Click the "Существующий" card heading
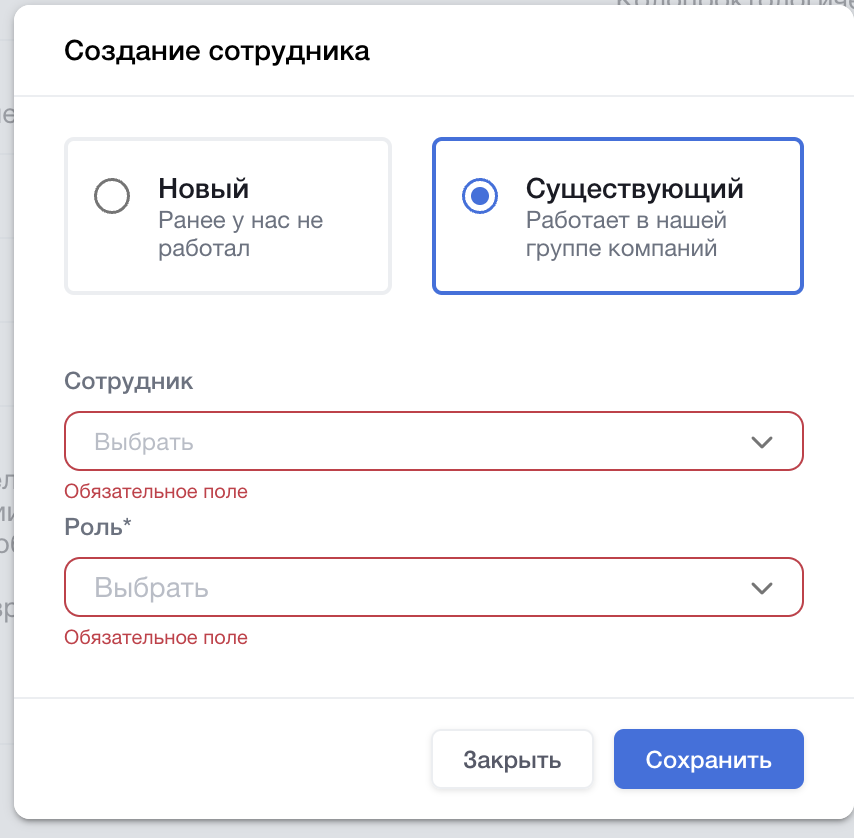854x838 pixels. point(635,189)
